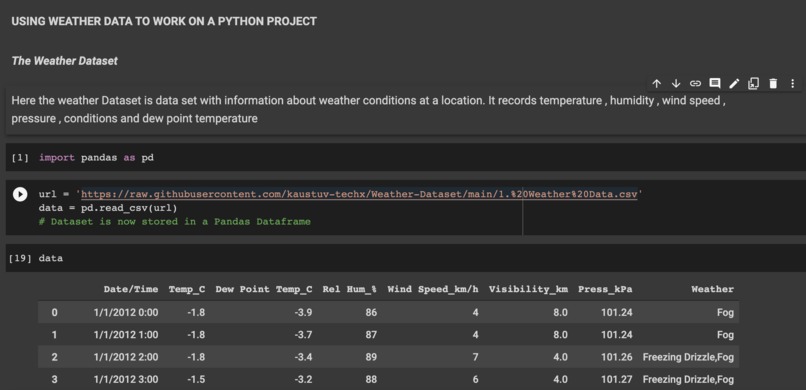Click the Wind Speed_km/h column header
The height and width of the screenshot is (390, 806).
(x=433, y=289)
